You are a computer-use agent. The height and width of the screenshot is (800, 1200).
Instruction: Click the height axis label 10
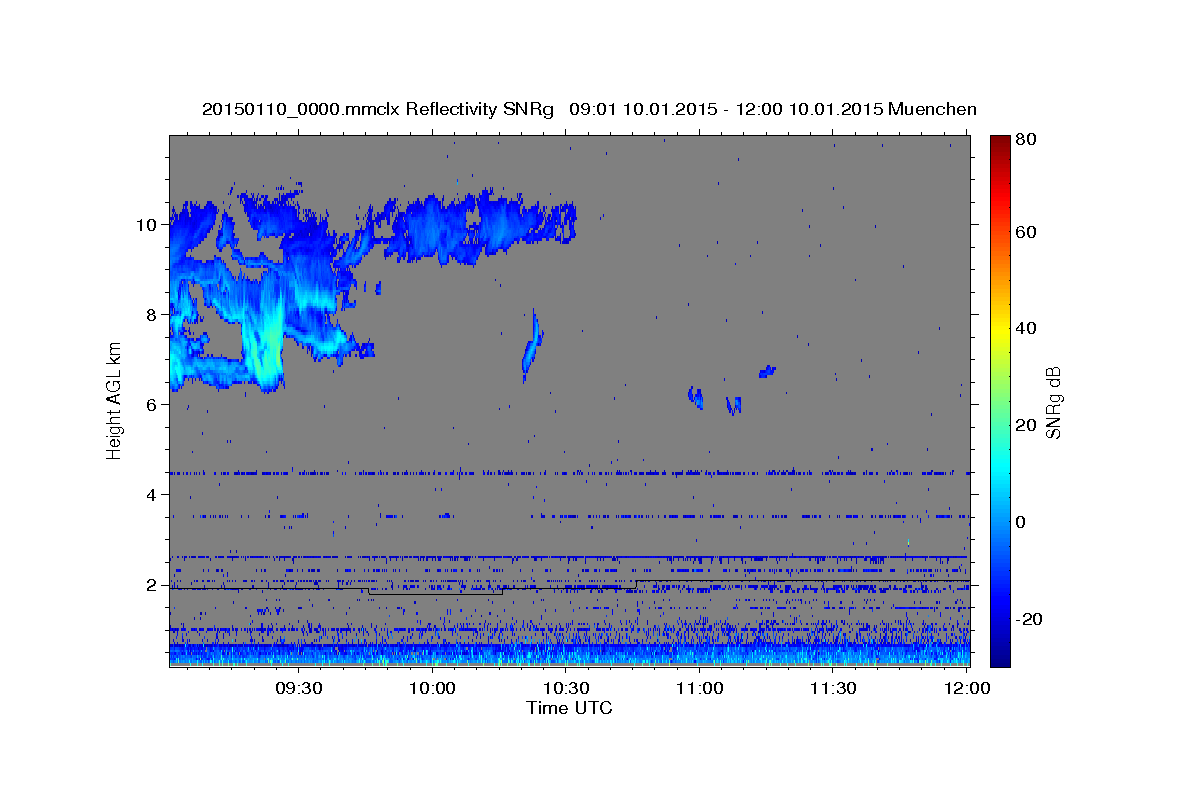(x=148, y=225)
